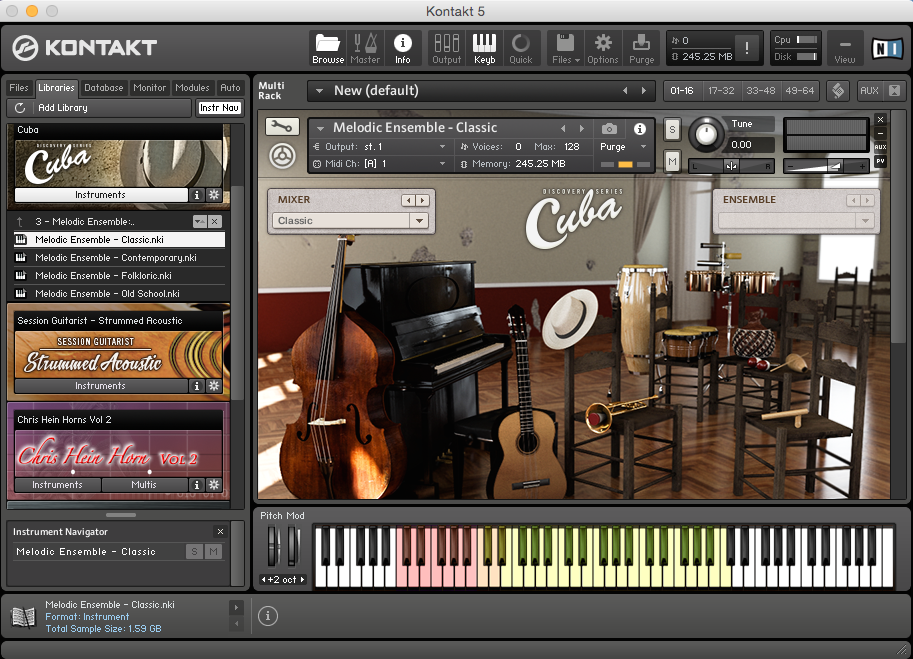Toggle the instrument AUX button
Image resolution: width=913 pixels, height=659 pixels.
pyautogui.click(x=880, y=147)
